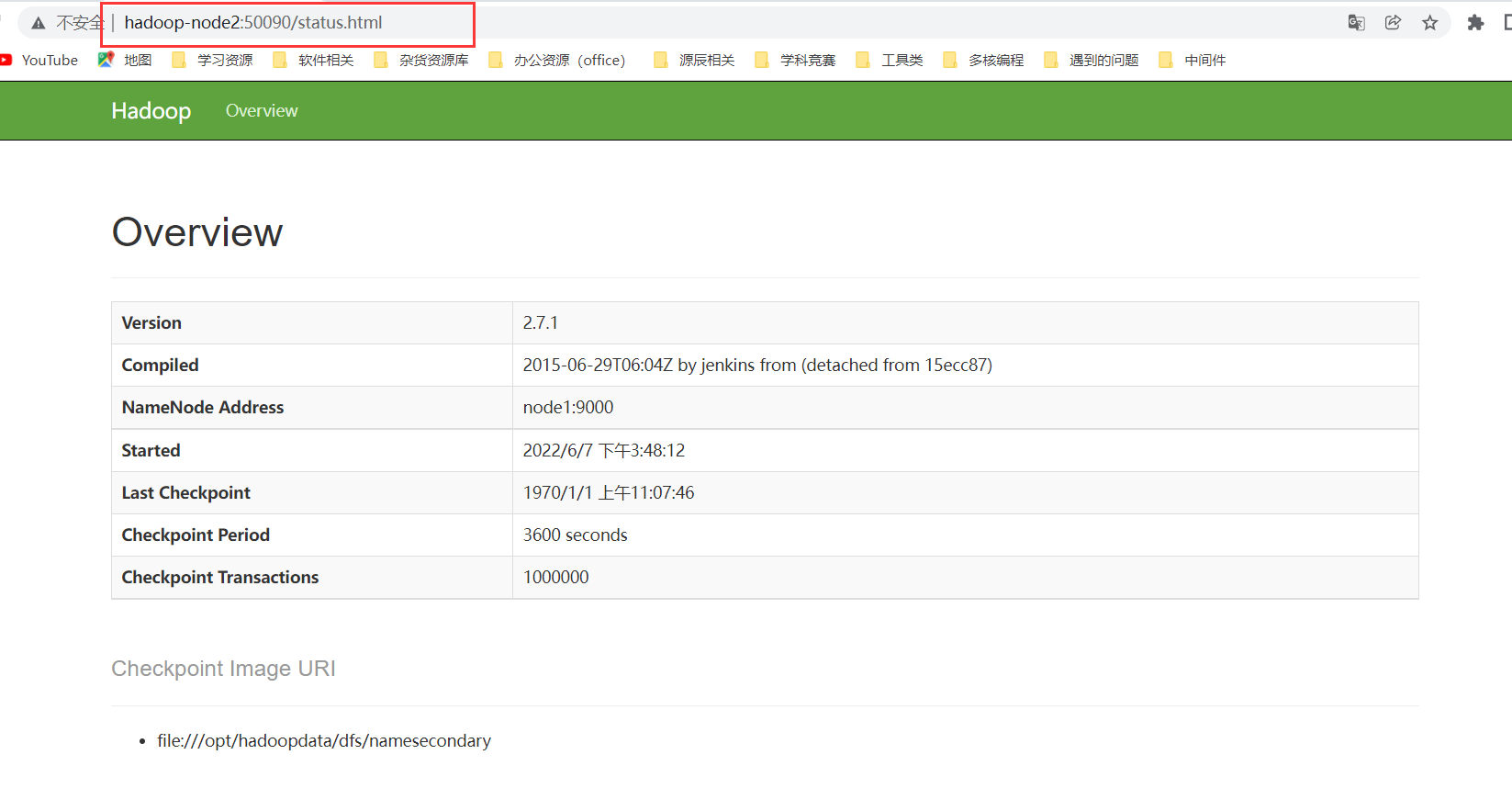
Task: Open the 学科竞赛 bookmark folder
Action: coord(795,60)
